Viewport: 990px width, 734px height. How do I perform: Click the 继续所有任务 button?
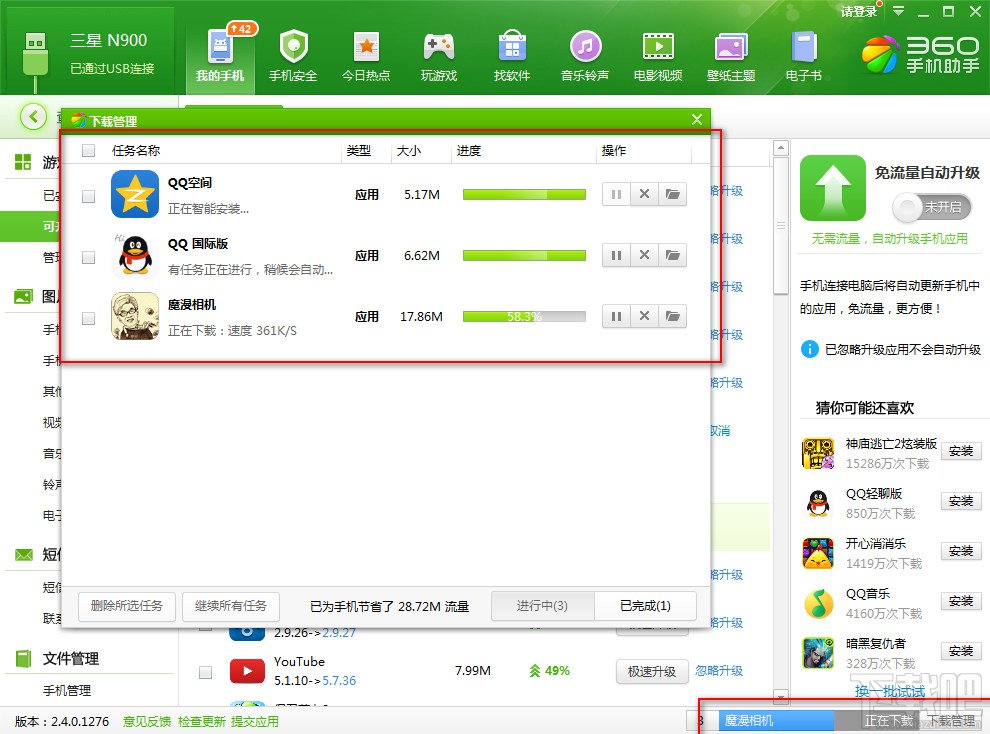click(231, 606)
